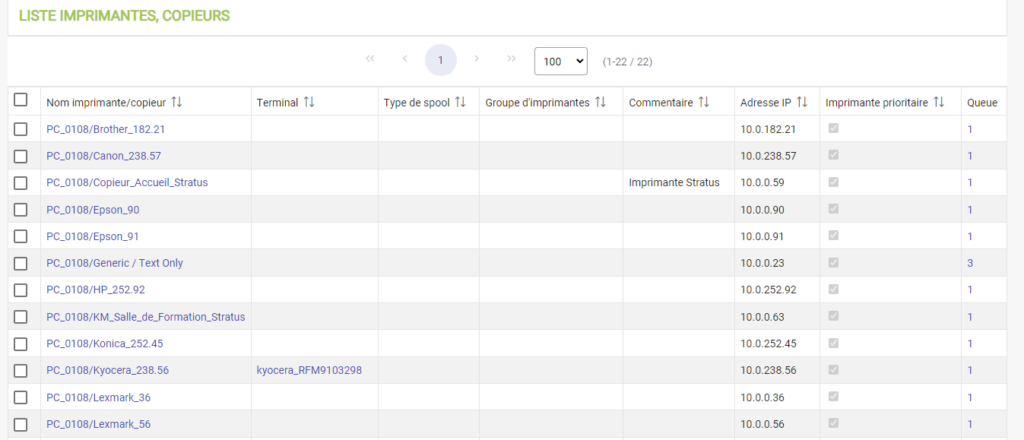Click page number 1 in pagination
Image resolution: width=1024 pixels, height=440 pixels.
[440, 60]
